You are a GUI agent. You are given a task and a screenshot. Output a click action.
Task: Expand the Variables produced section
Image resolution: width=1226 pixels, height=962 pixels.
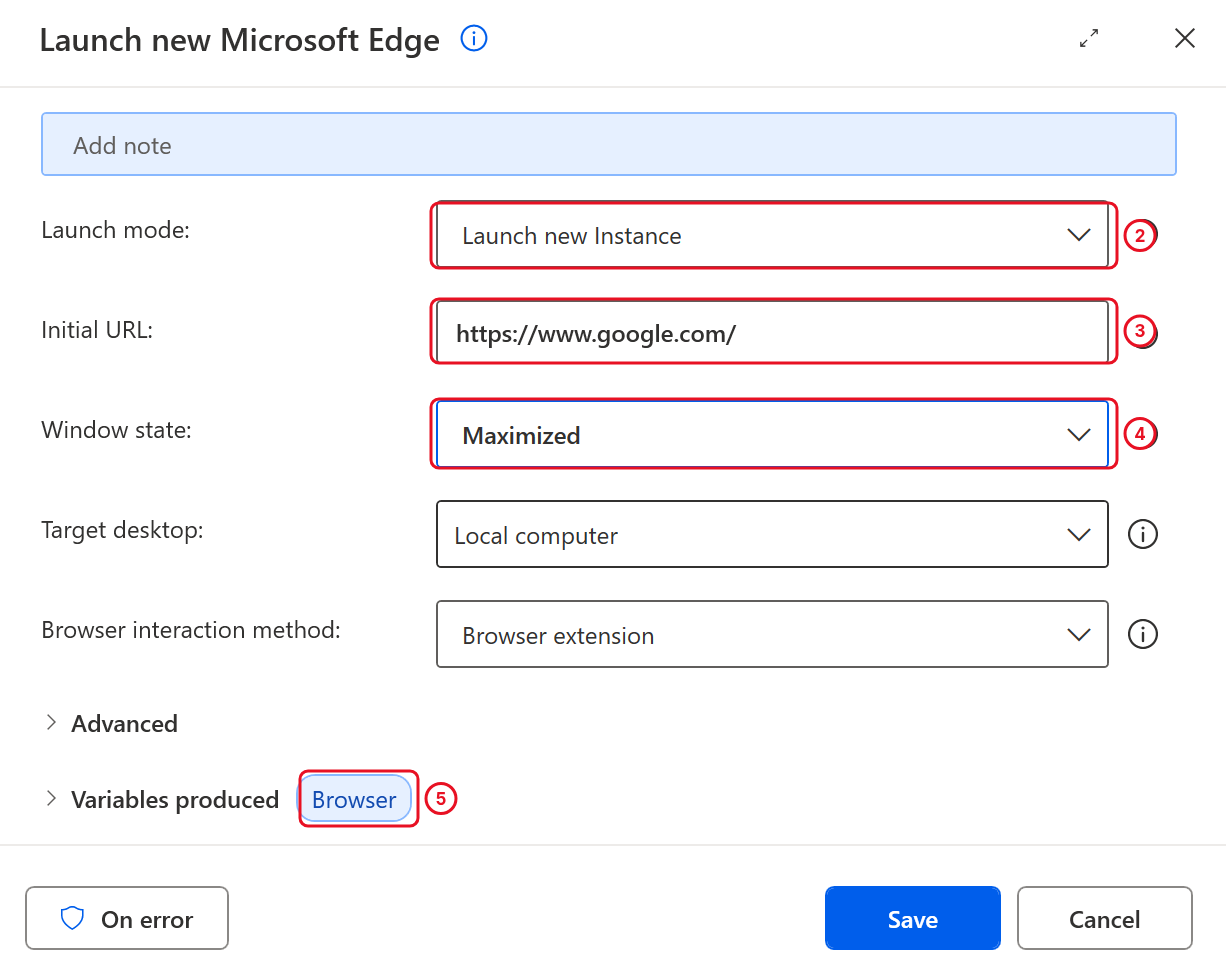(x=161, y=799)
